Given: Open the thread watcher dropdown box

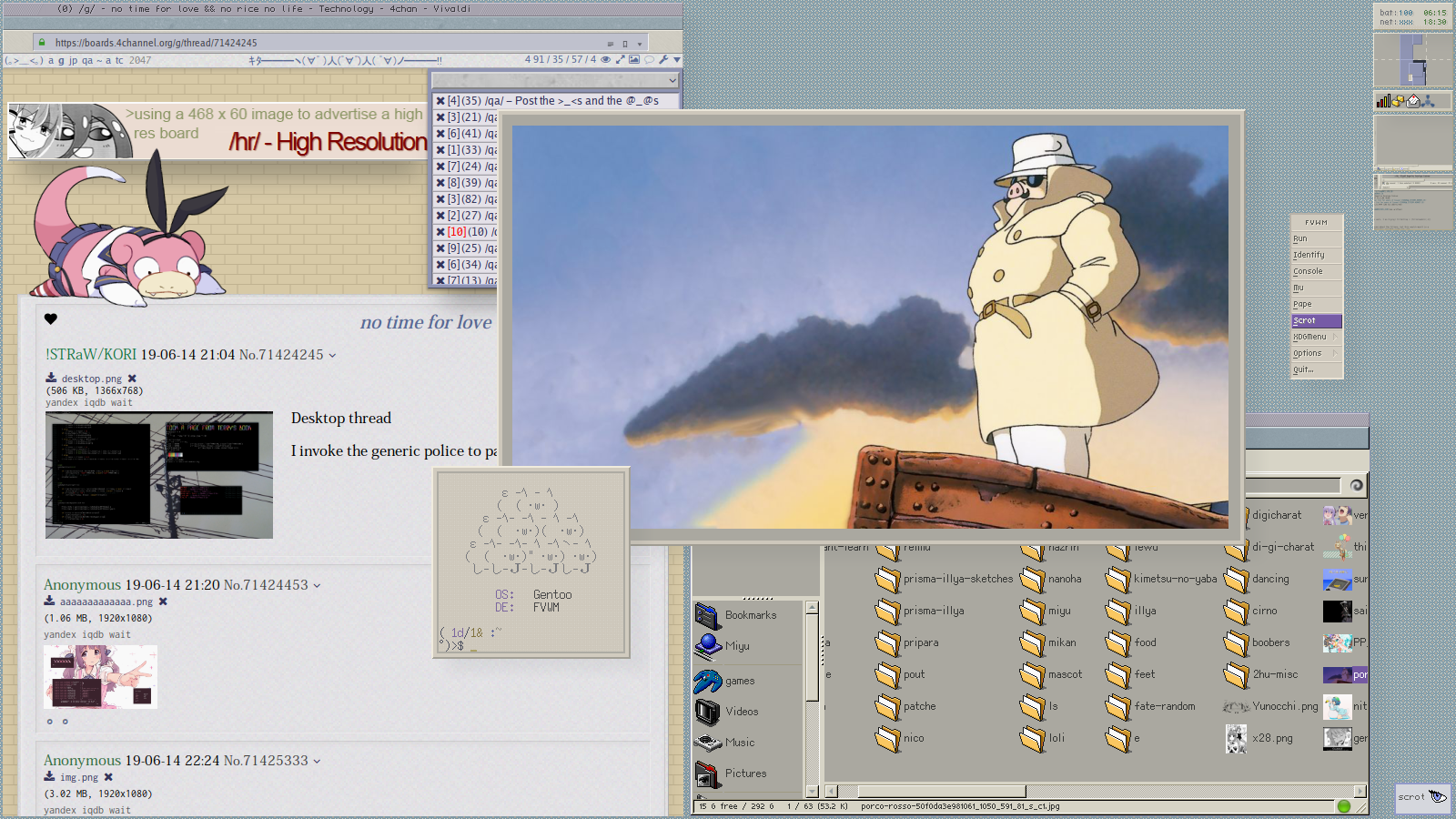Looking at the screenshot, I should (555, 80).
